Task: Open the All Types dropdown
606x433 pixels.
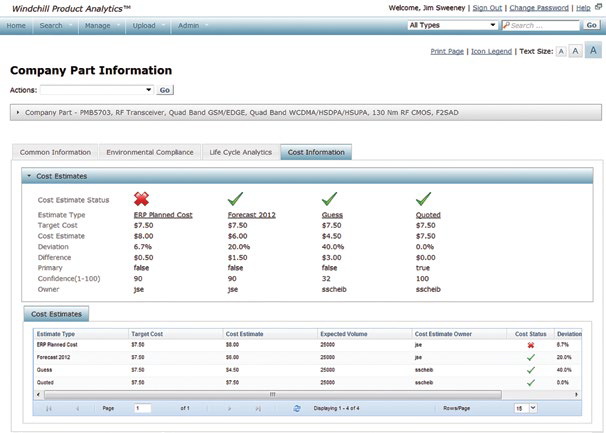Action: [452, 25]
